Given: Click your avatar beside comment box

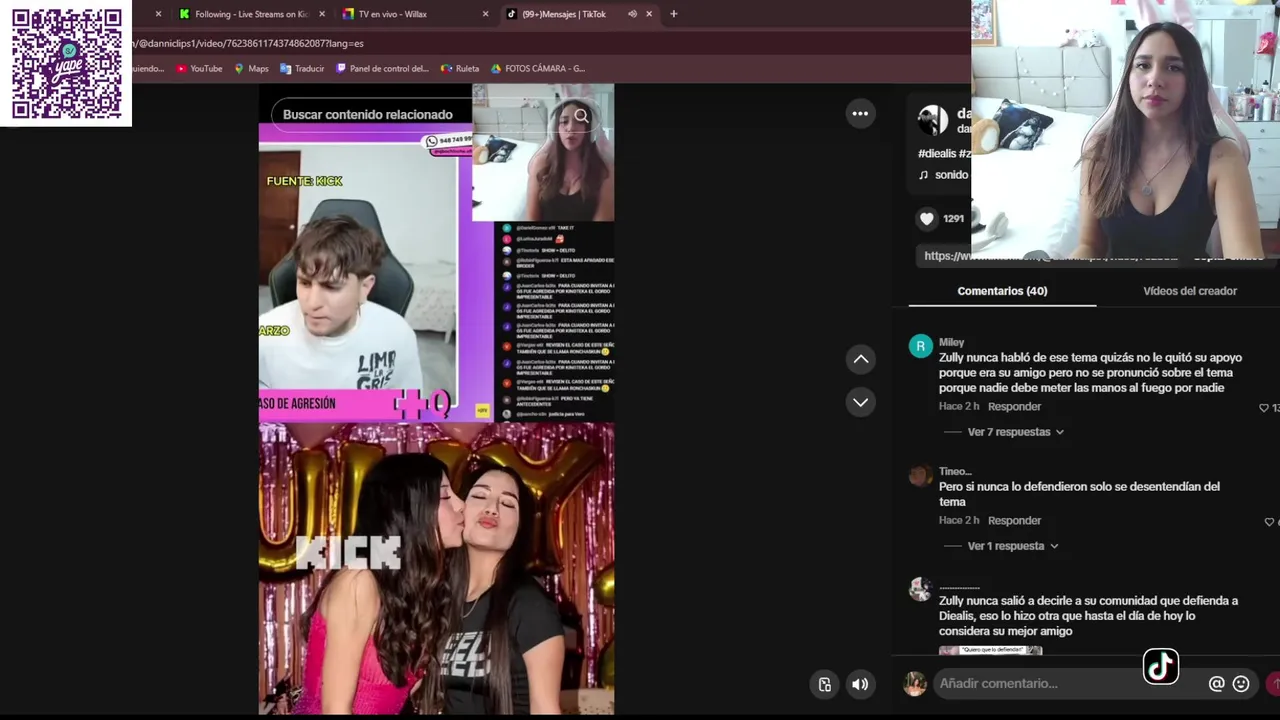Looking at the screenshot, I should 915,684.
